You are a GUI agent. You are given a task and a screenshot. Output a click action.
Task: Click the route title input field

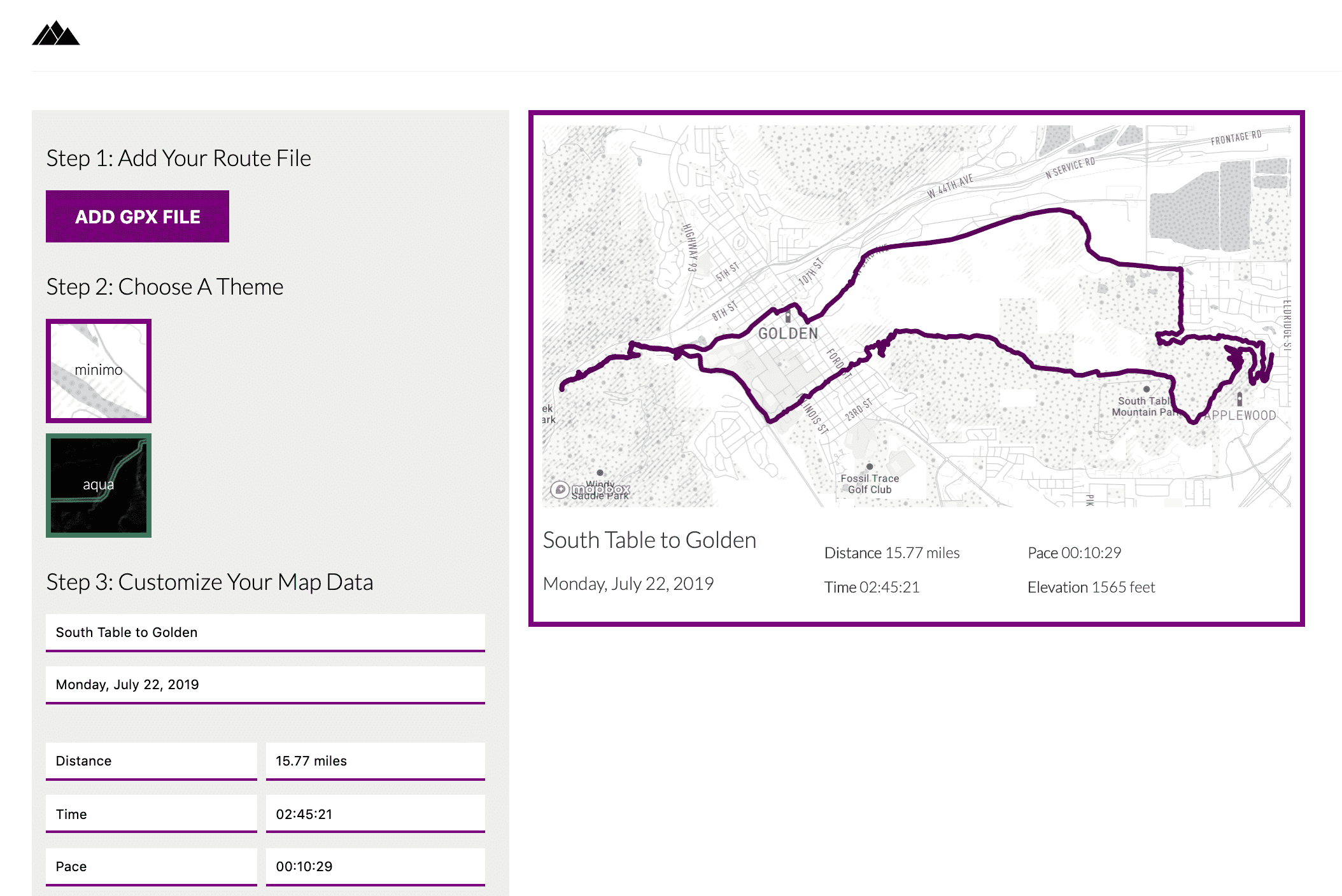pyautogui.click(x=264, y=631)
